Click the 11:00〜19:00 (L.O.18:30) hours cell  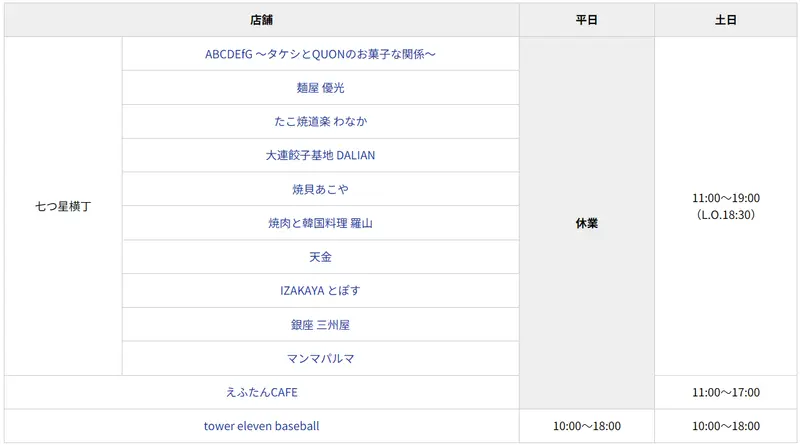coord(726,206)
